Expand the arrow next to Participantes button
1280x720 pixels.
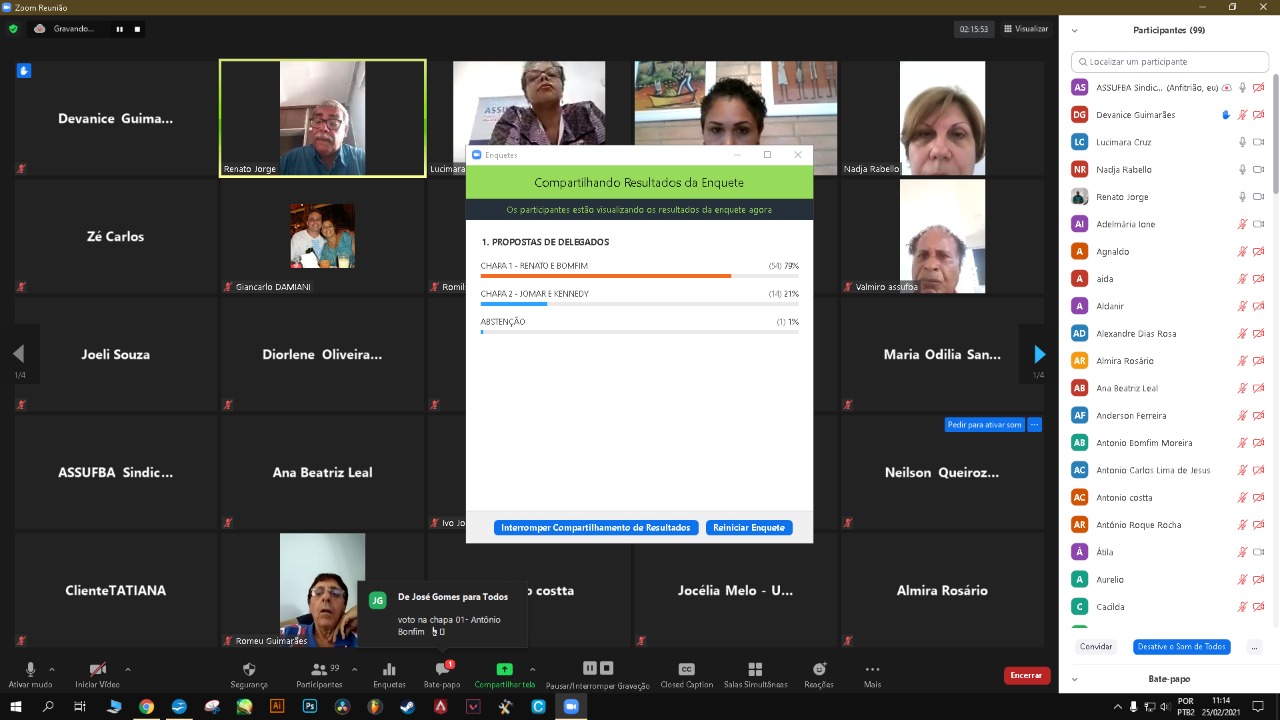tap(354, 669)
